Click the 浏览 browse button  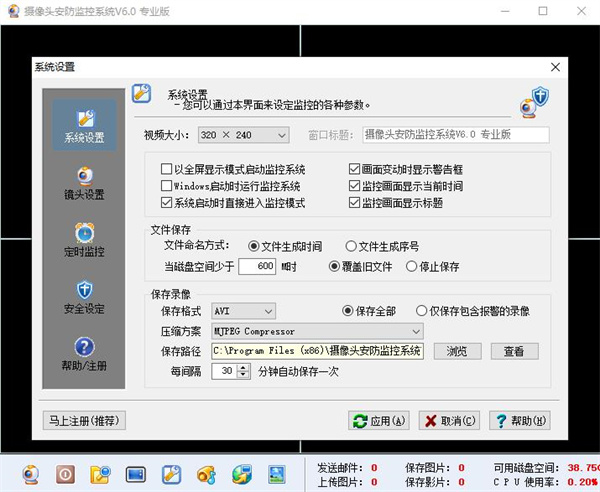coord(457,351)
